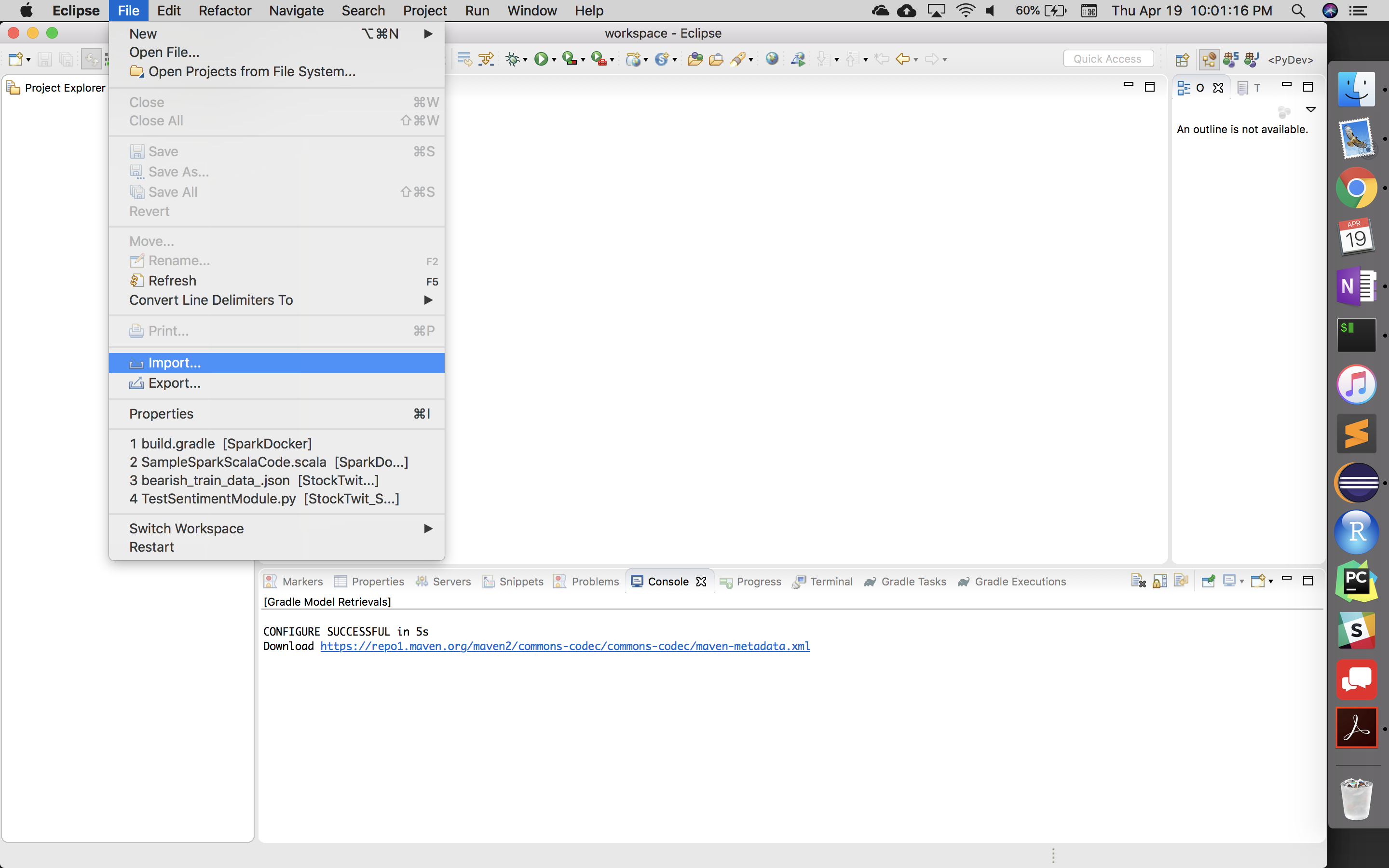Open the maven-metadata.xml download link

[x=565, y=646]
